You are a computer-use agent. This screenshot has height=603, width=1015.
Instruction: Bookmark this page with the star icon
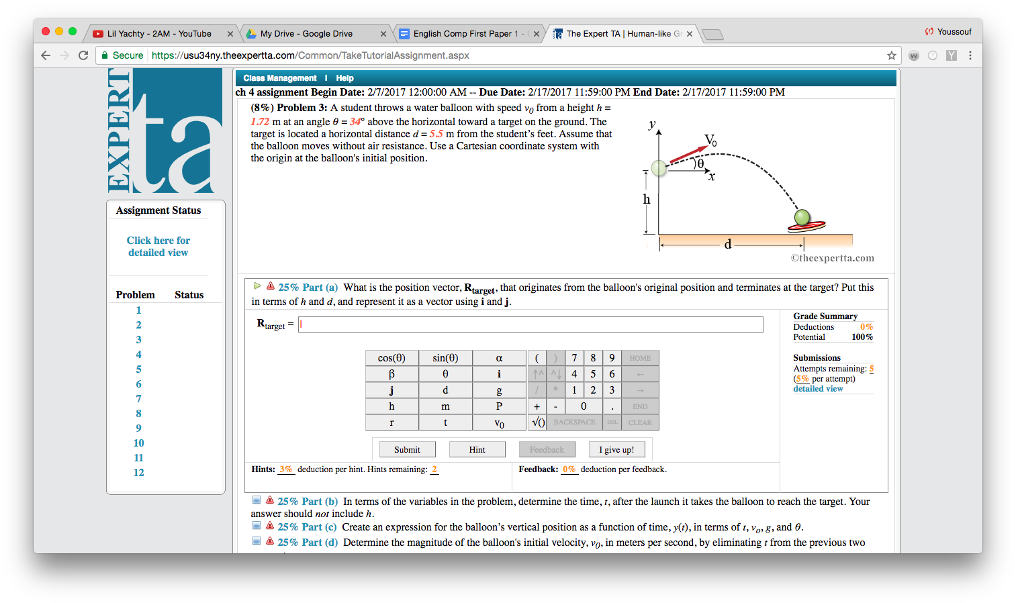coord(891,56)
